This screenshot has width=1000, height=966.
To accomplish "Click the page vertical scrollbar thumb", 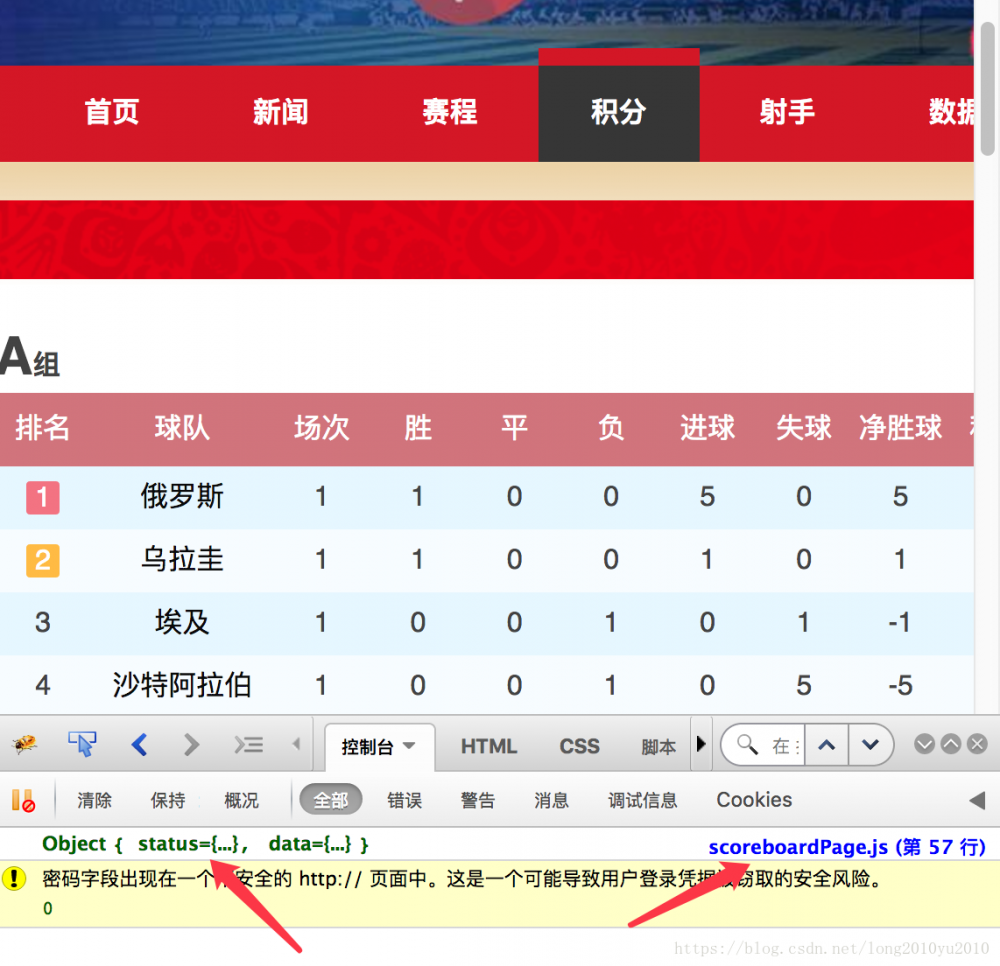I will 987,87.
